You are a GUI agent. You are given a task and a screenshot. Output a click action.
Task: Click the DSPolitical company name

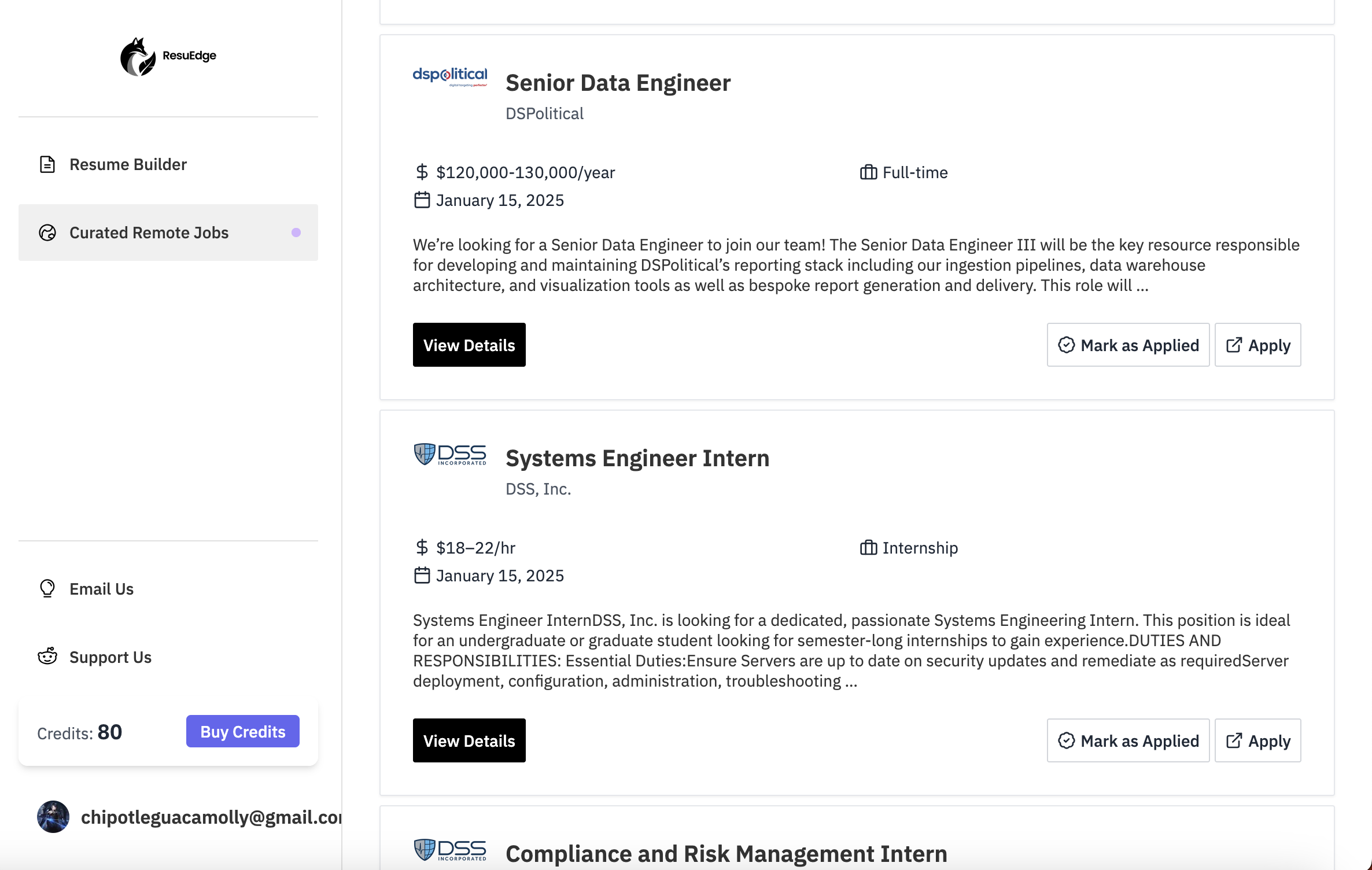[544, 113]
